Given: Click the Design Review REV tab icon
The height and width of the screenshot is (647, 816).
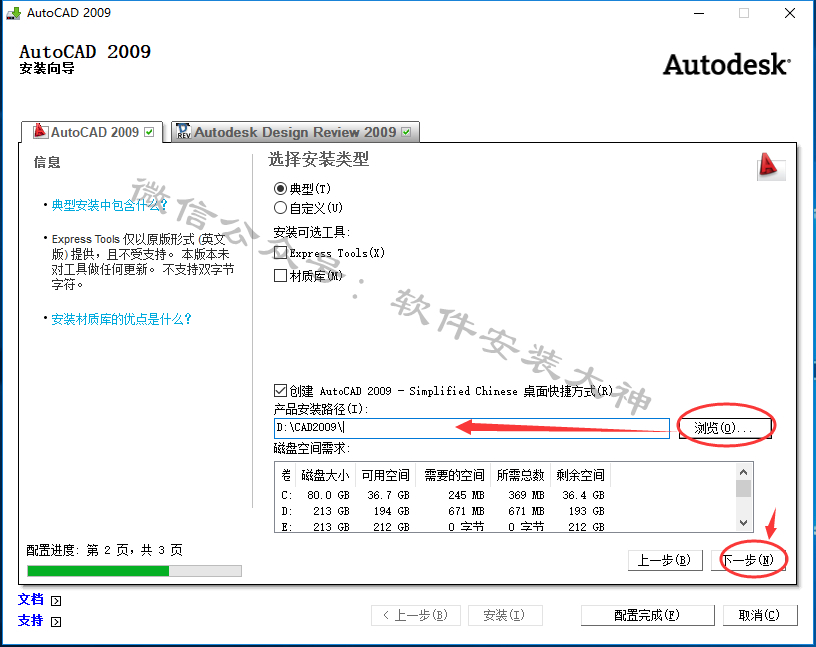Looking at the screenshot, I should [x=183, y=131].
